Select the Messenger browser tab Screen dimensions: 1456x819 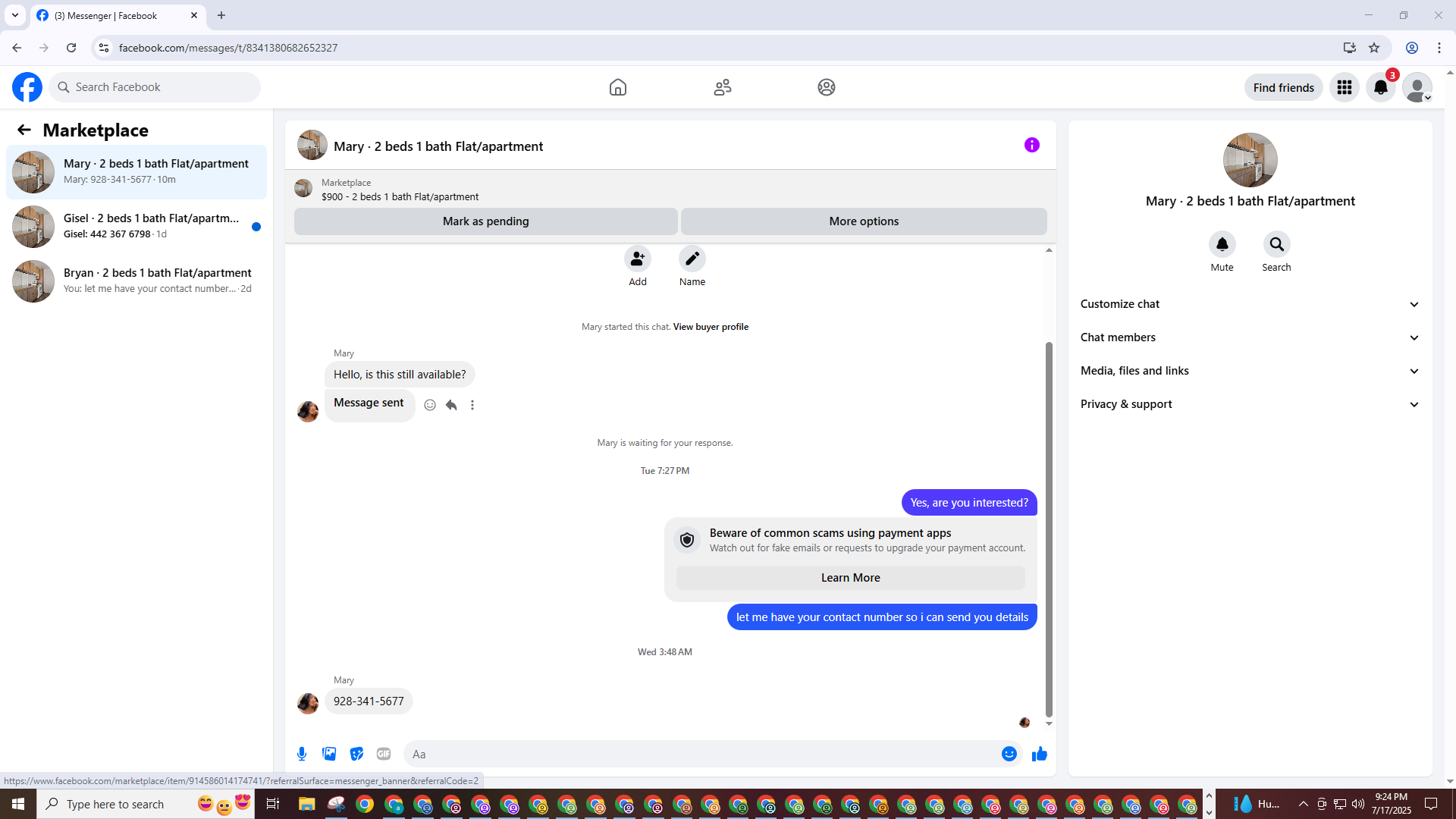[x=118, y=16]
